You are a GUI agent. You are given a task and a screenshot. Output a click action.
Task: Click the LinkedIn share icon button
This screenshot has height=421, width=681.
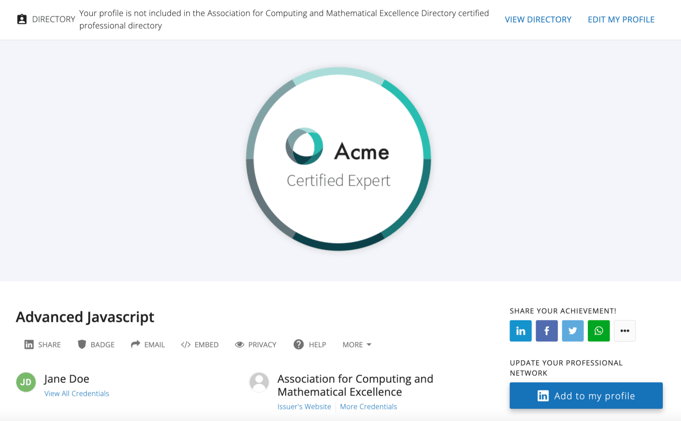point(520,331)
